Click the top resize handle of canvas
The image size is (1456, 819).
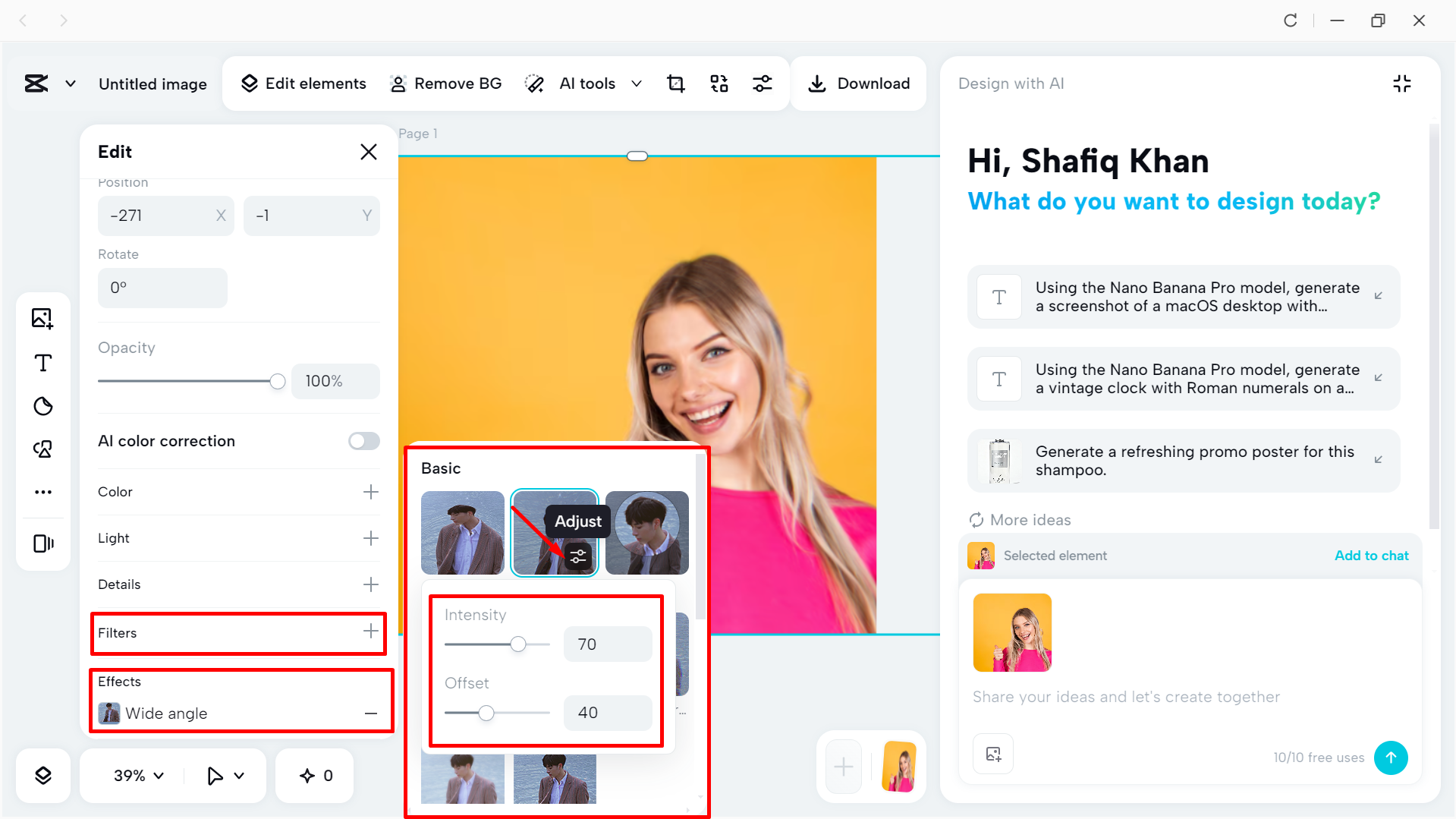pos(637,156)
